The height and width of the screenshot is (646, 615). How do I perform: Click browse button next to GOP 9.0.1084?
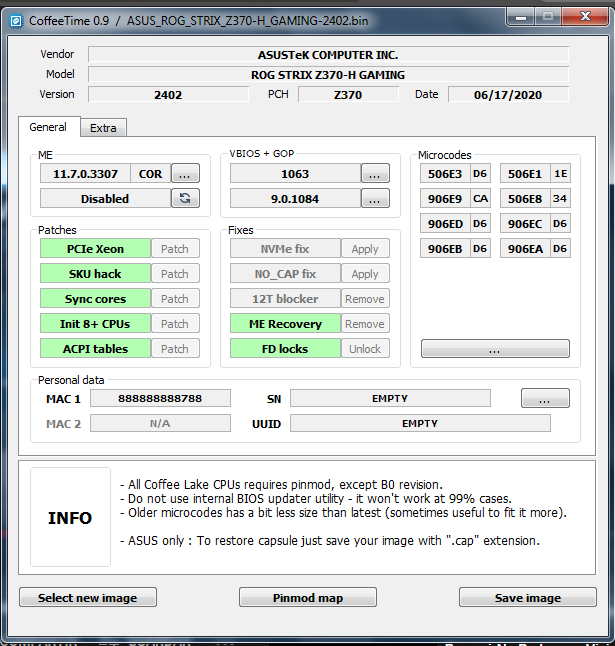375,198
